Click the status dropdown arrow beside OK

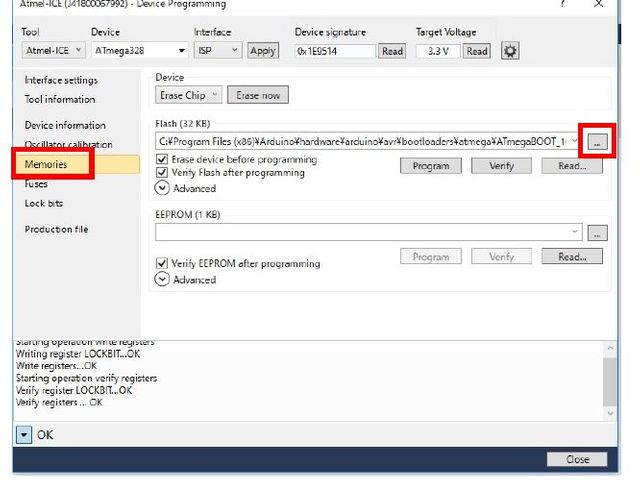24,435
